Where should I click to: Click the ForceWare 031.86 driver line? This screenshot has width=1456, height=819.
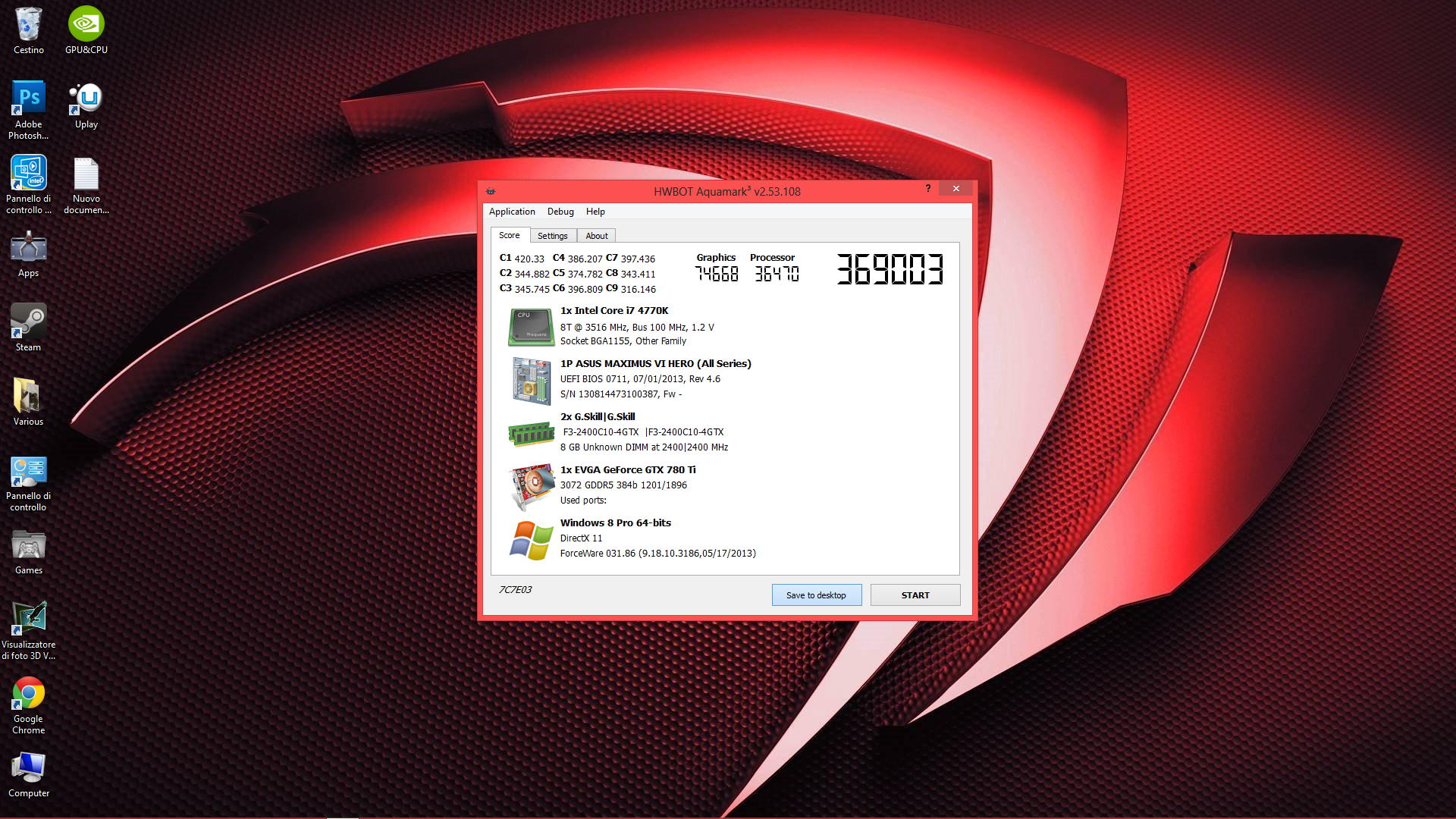coord(658,554)
